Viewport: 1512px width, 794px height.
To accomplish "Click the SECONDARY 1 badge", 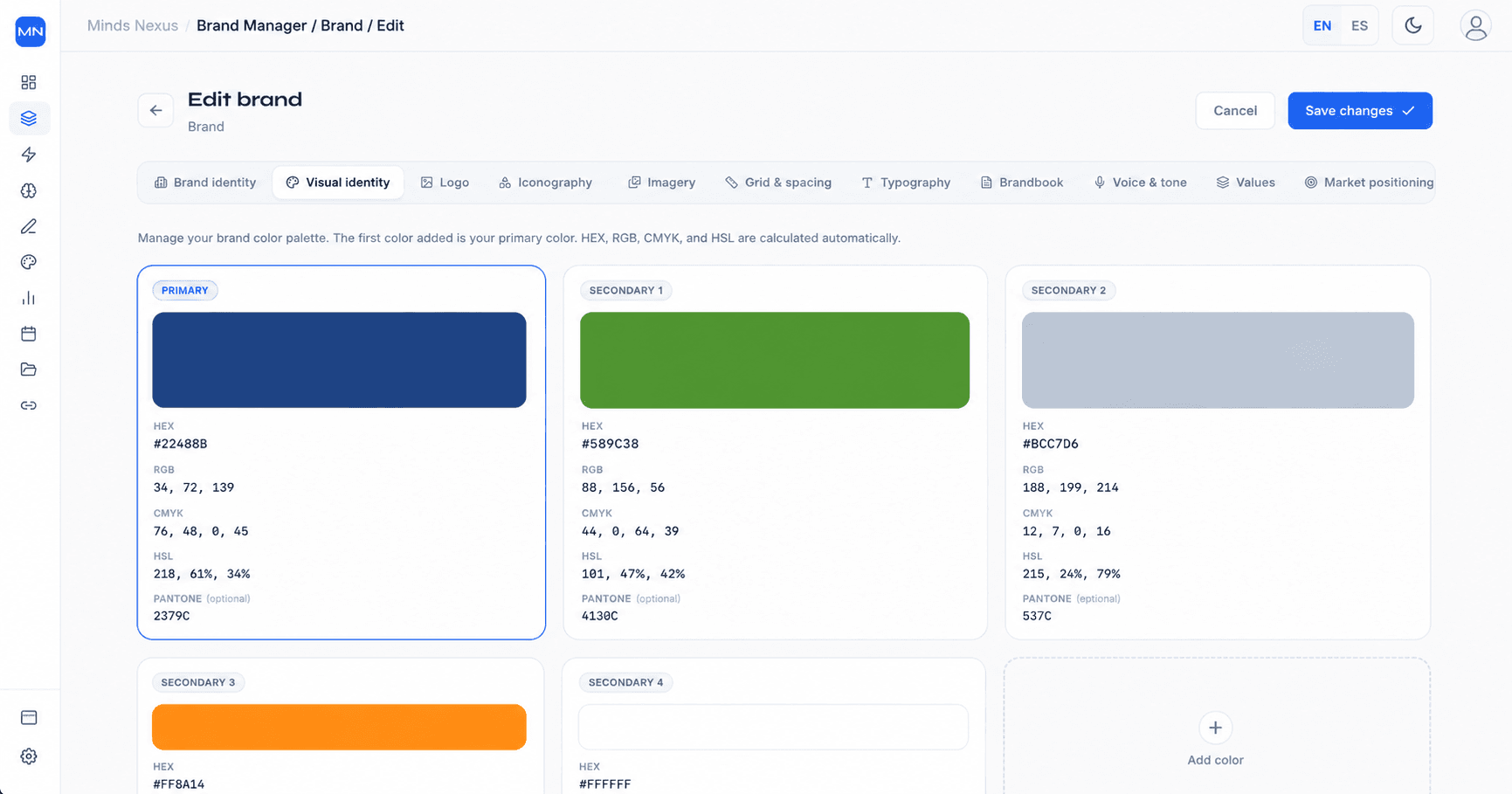I will [x=626, y=290].
